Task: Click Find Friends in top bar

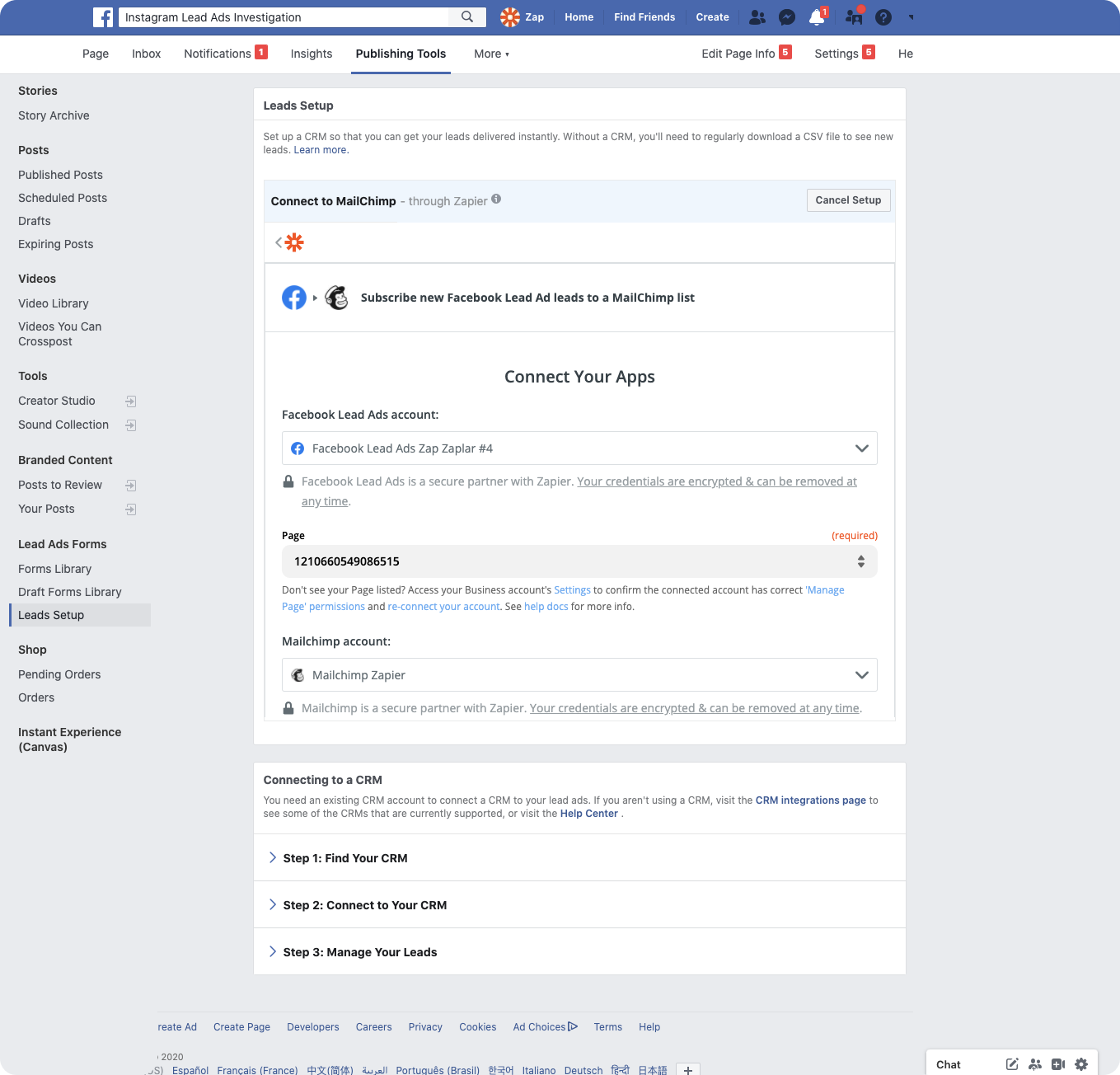Action: (x=644, y=17)
